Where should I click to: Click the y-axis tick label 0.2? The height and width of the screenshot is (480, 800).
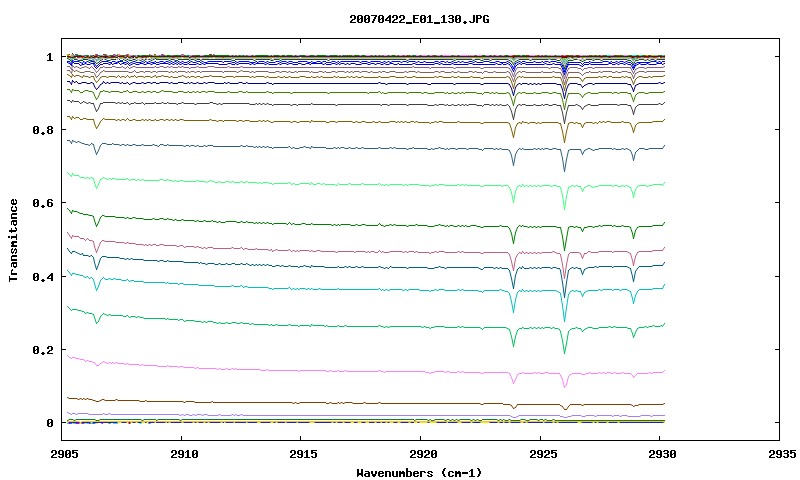(43, 350)
